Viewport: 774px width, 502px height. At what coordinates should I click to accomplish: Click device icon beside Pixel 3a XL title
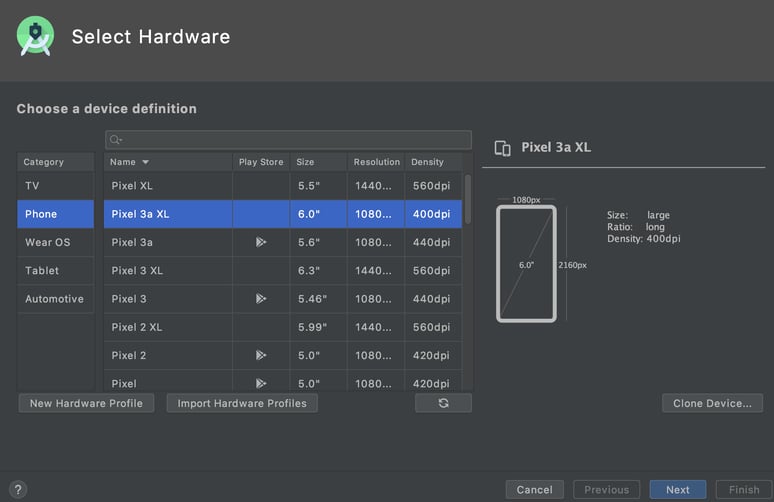coord(503,148)
